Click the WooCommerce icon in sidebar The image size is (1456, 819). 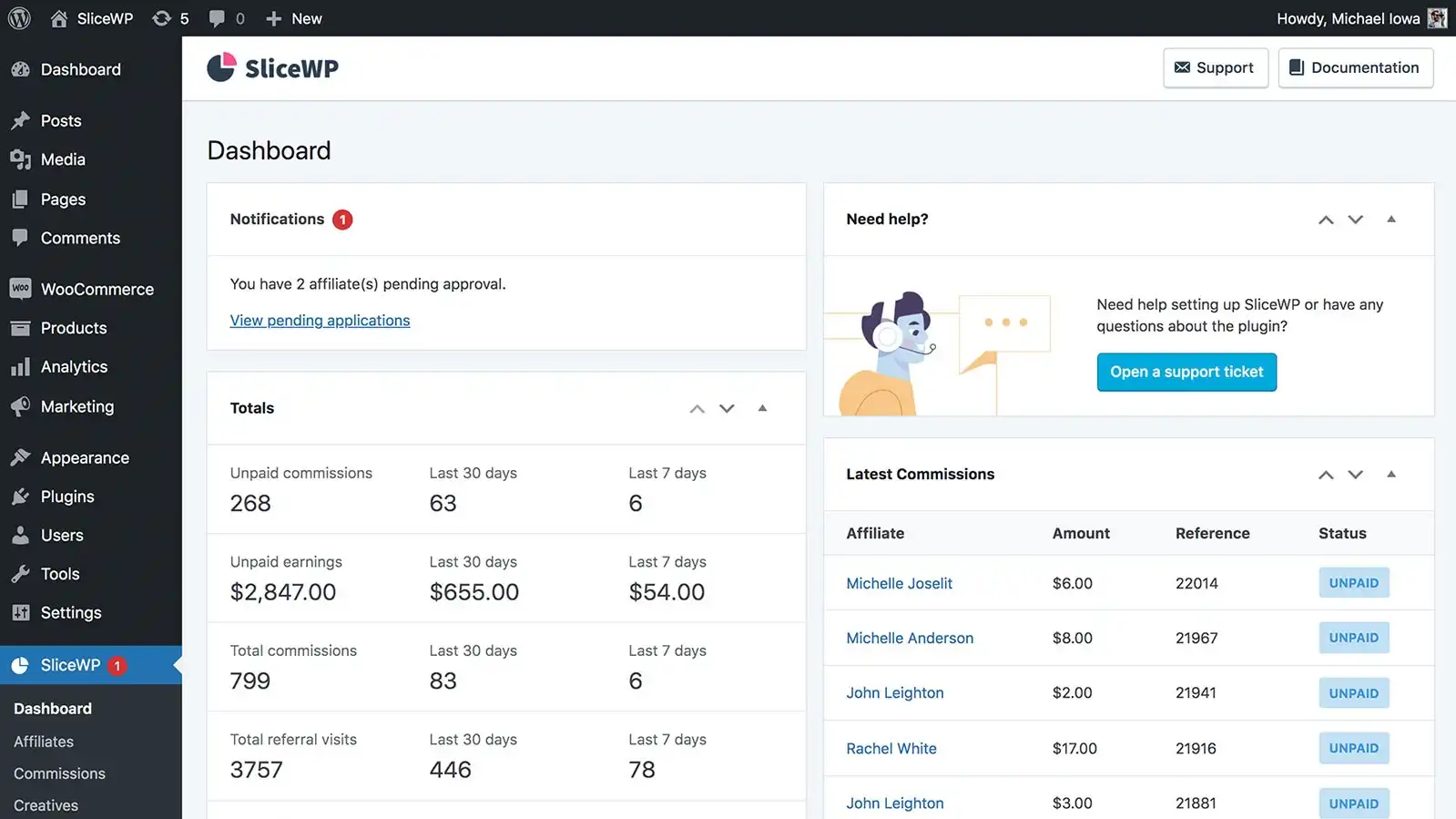point(20,289)
